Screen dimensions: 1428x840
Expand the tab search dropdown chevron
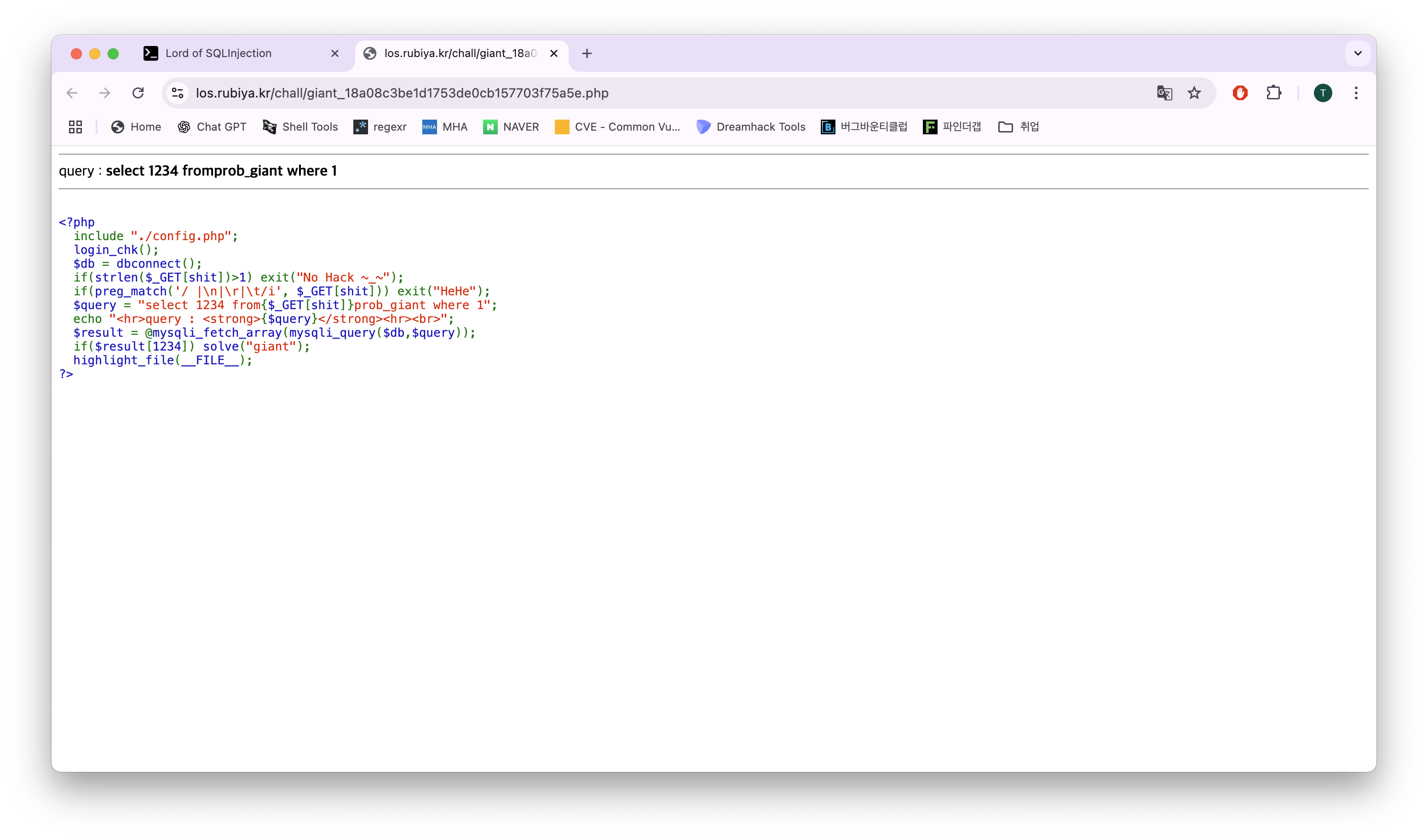1358,53
